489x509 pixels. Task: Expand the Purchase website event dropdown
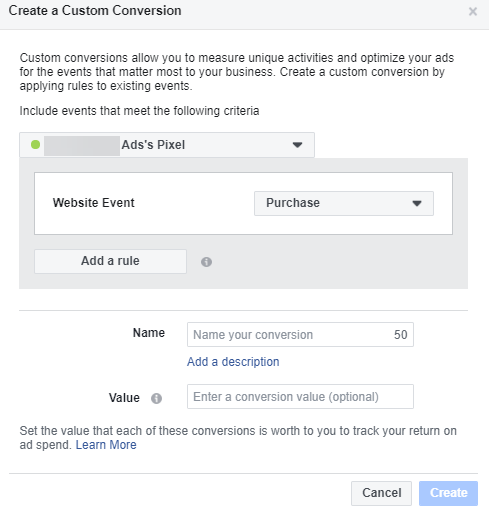click(344, 203)
